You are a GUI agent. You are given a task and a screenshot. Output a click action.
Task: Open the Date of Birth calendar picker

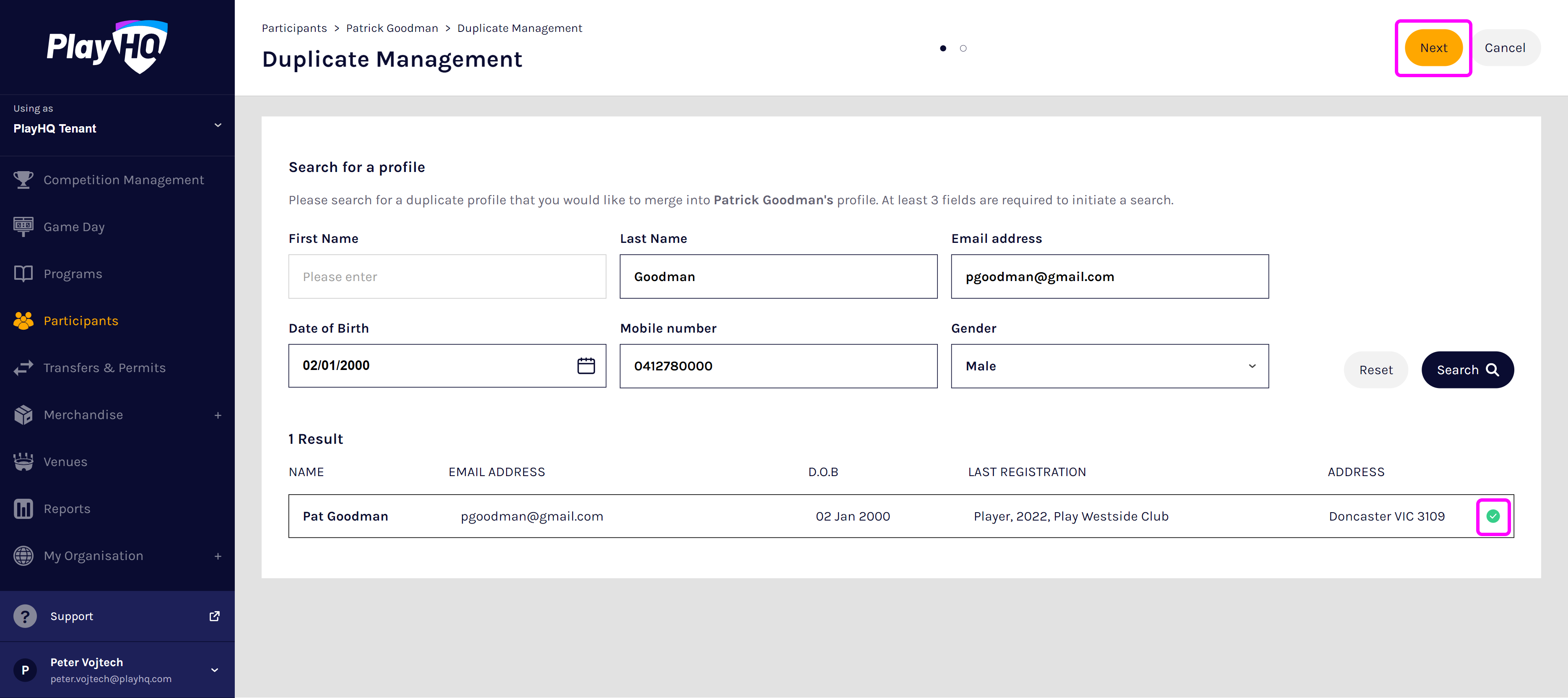pyautogui.click(x=586, y=365)
